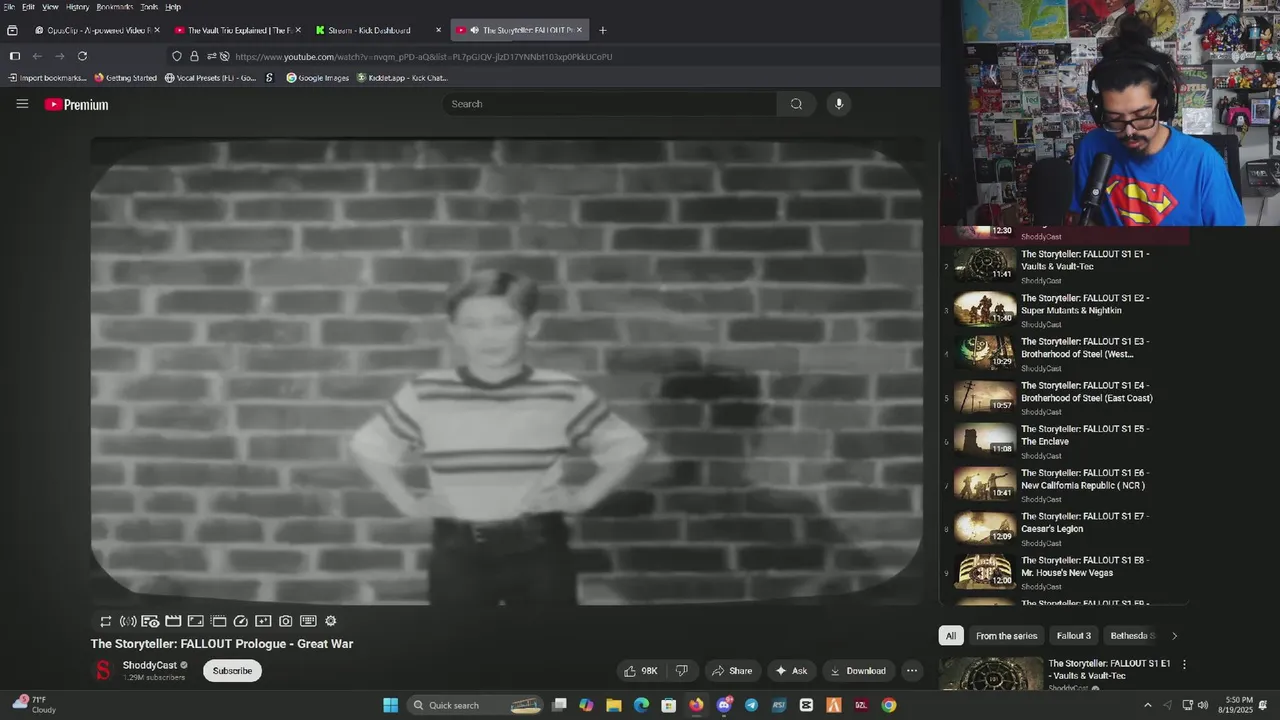The height and width of the screenshot is (720, 1280).
Task: Open the Google Images bookmark
Action: tap(318, 78)
